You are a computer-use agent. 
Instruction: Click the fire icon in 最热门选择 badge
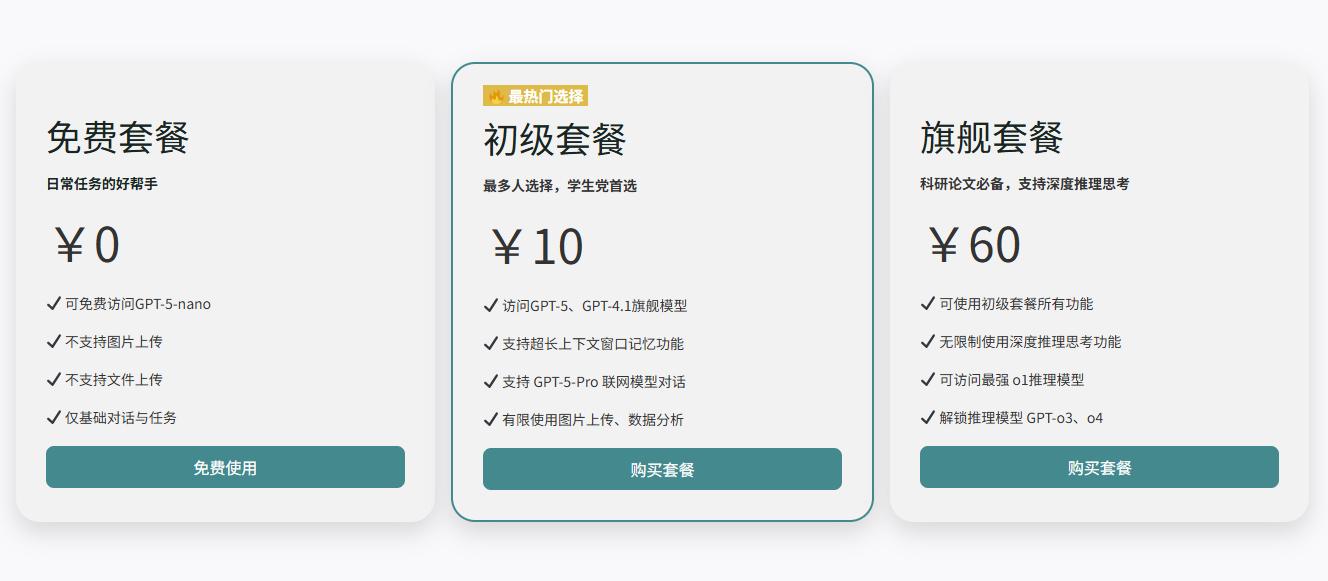click(496, 96)
